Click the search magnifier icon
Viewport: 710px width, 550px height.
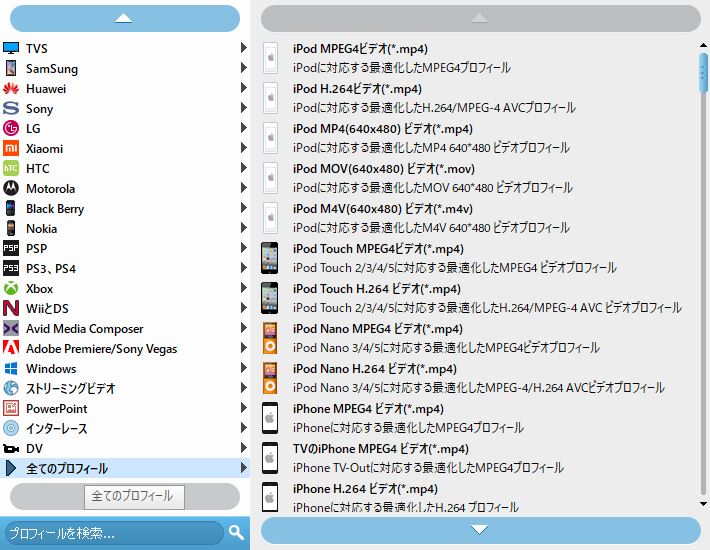pos(236,532)
